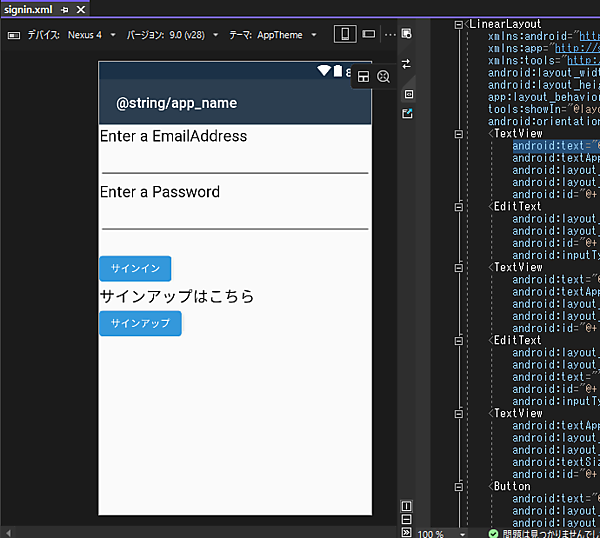Click the horizontal split view icon
The image size is (600, 538).
pos(406,519)
